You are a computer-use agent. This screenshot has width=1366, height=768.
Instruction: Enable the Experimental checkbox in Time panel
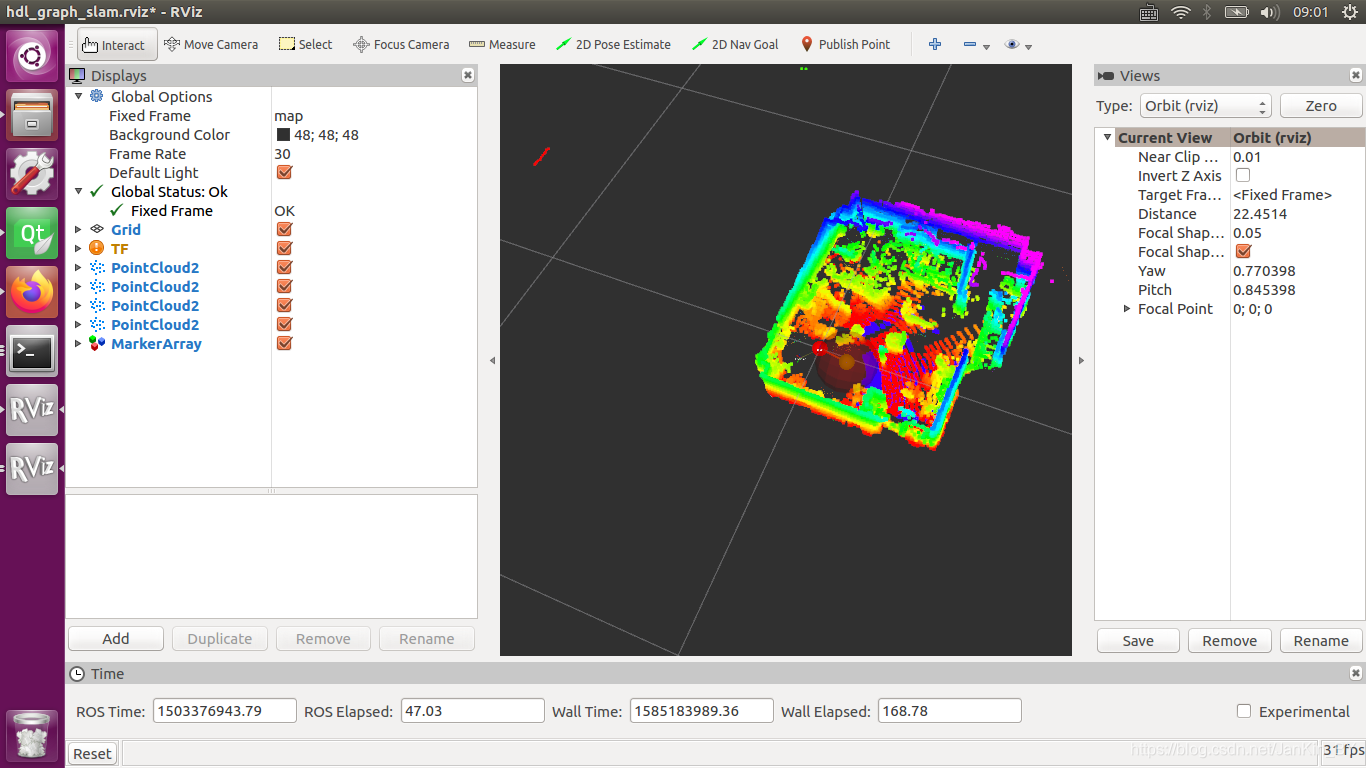click(1243, 711)
